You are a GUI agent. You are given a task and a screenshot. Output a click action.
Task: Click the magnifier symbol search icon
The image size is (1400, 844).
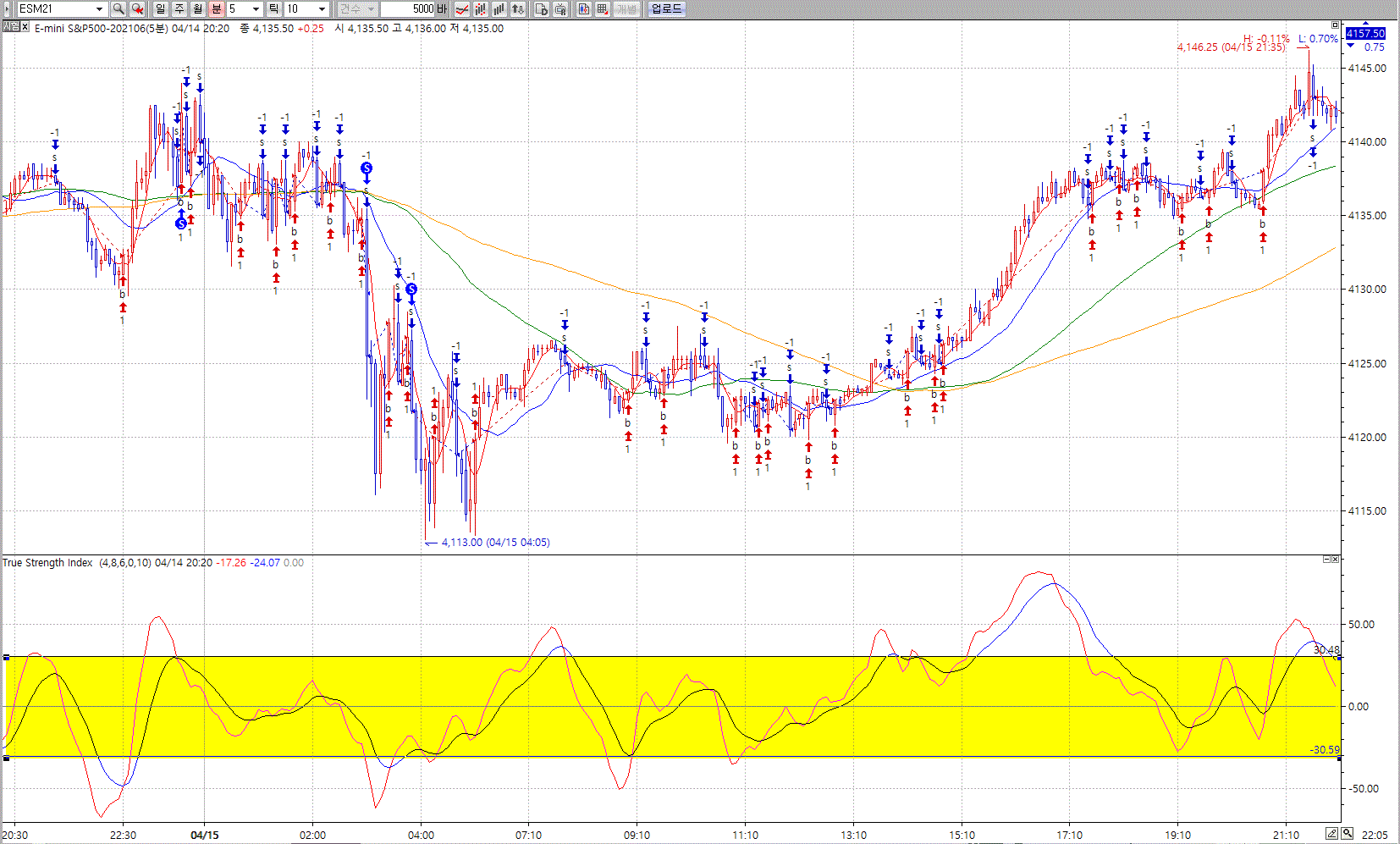coord(119,8)
